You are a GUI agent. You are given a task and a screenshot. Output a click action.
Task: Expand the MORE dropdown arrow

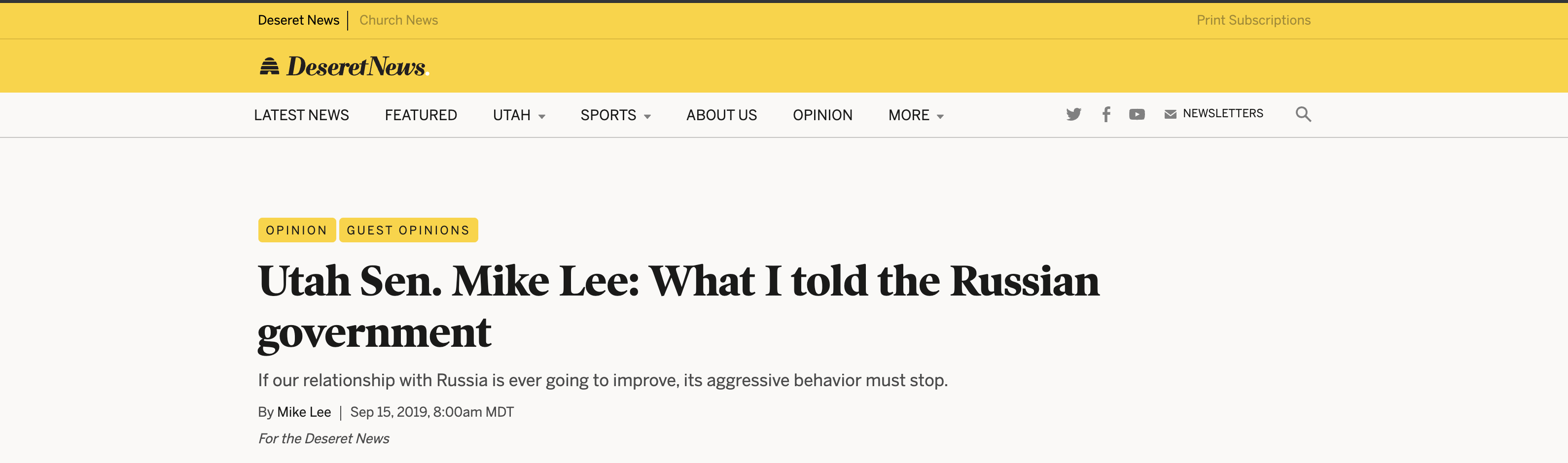pyautogui.click(x=940, y=117)
